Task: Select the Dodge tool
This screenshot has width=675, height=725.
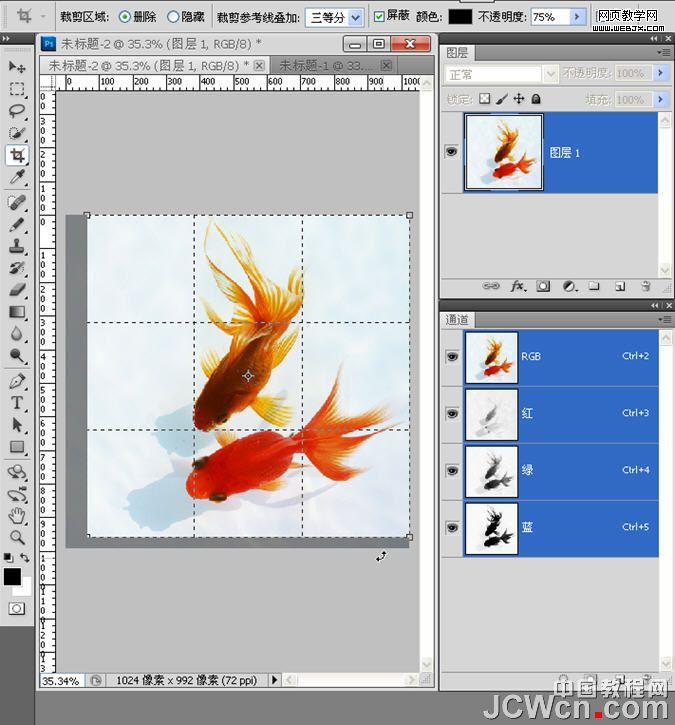Action: [17, 356]
